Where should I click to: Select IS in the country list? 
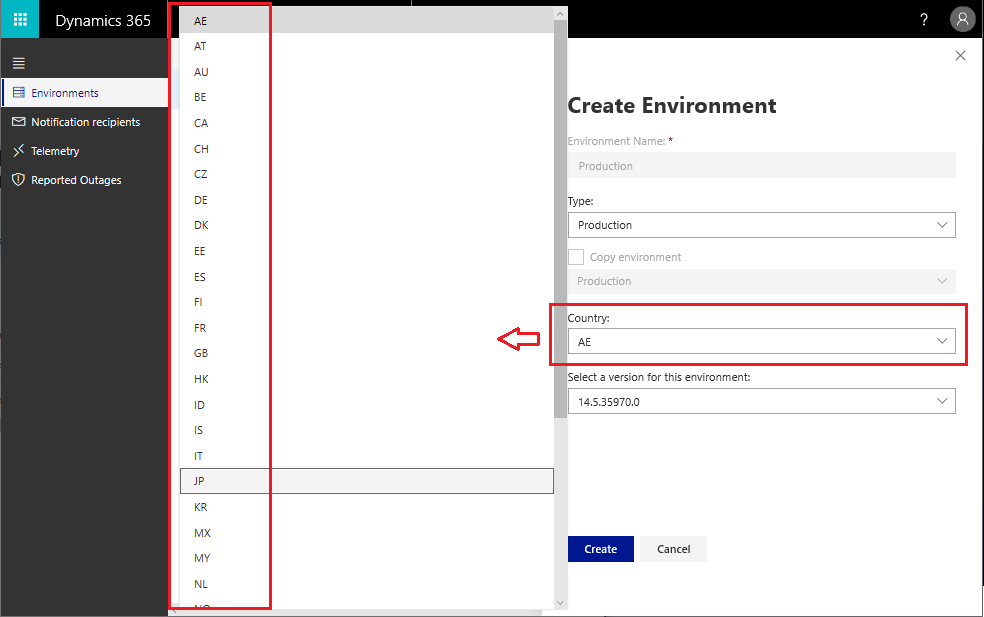366,430
